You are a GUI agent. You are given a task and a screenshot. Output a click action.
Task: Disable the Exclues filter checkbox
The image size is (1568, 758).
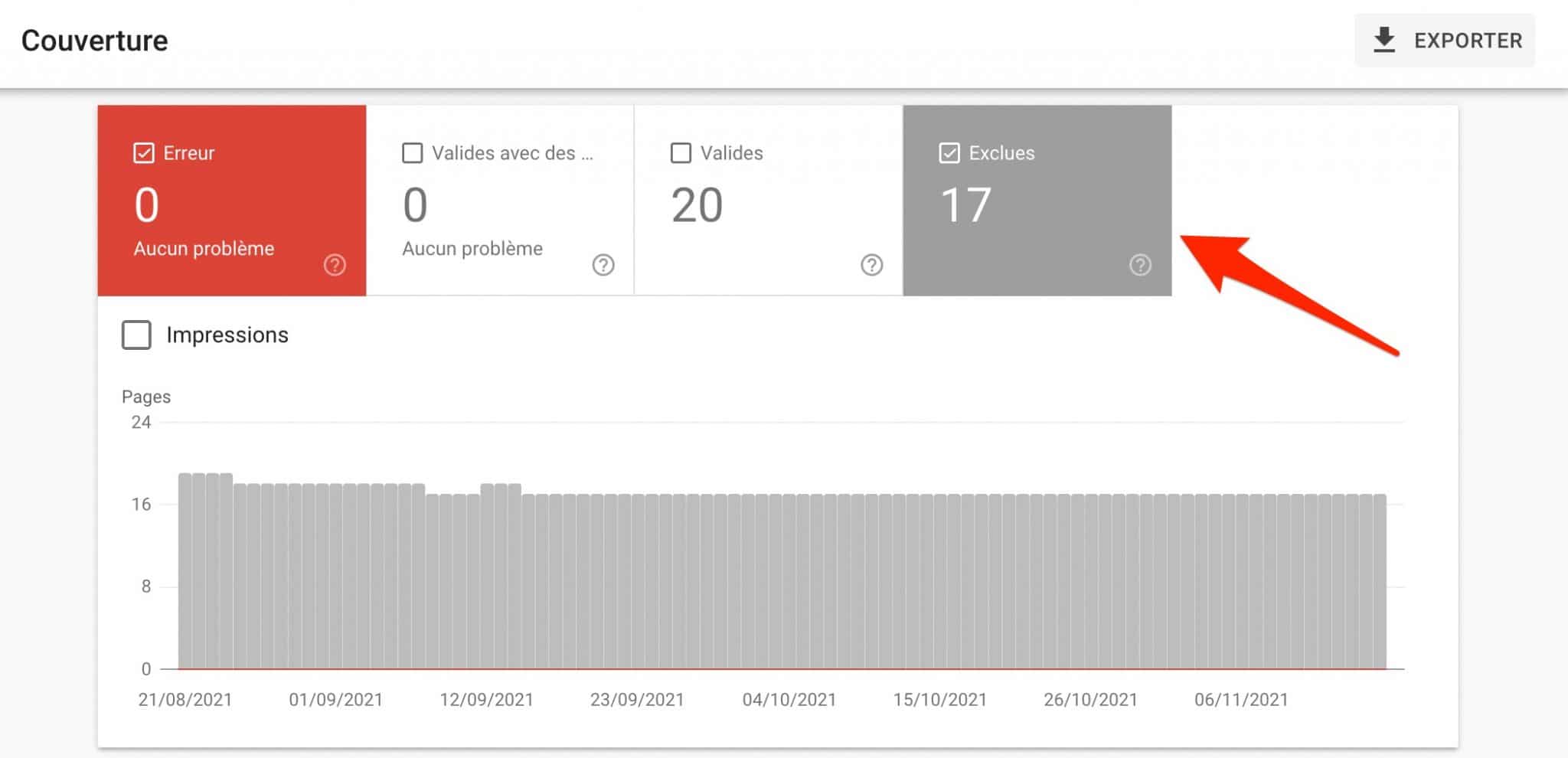pyautogui.click(x=949, y=152)
